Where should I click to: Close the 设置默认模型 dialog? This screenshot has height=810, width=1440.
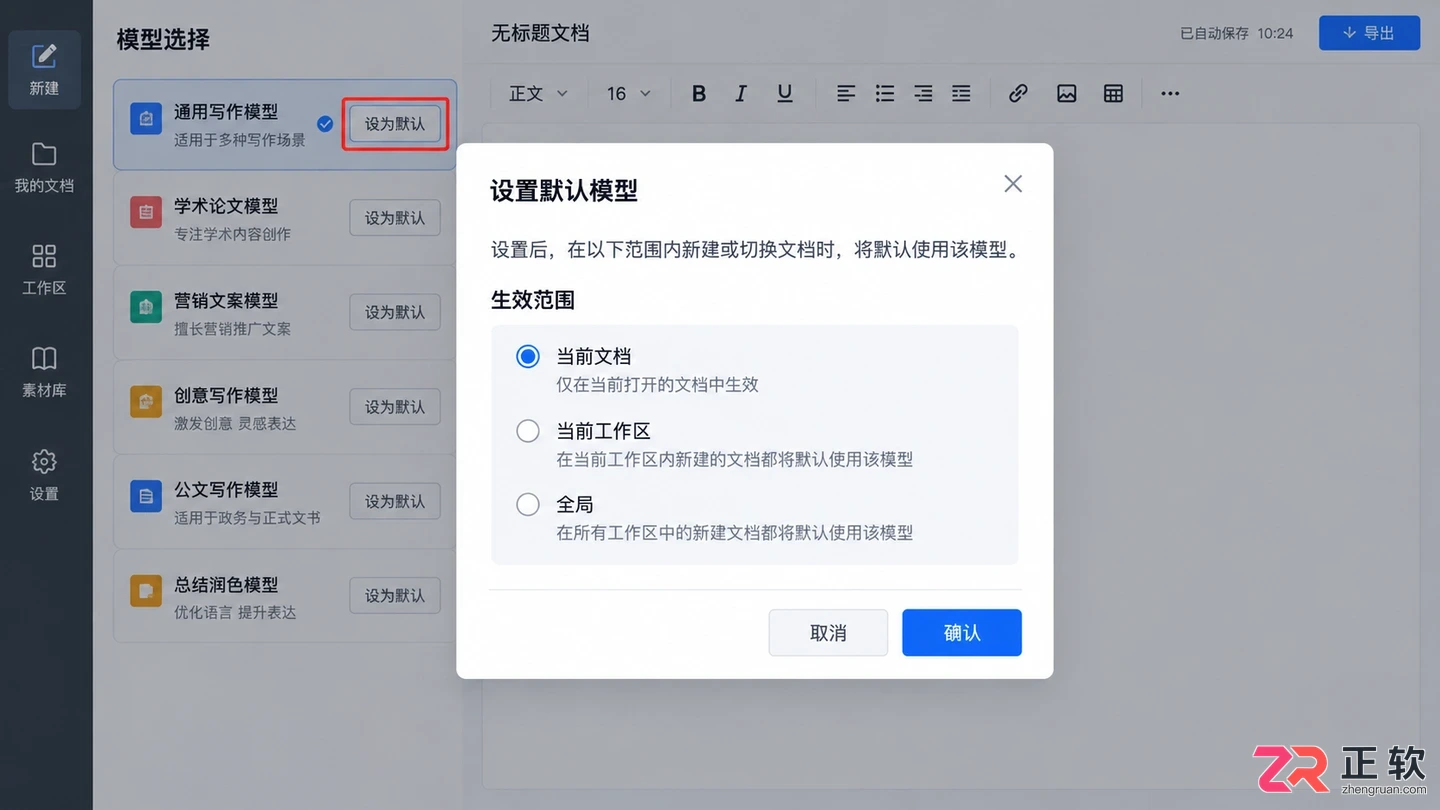(x=1013, y=184)
